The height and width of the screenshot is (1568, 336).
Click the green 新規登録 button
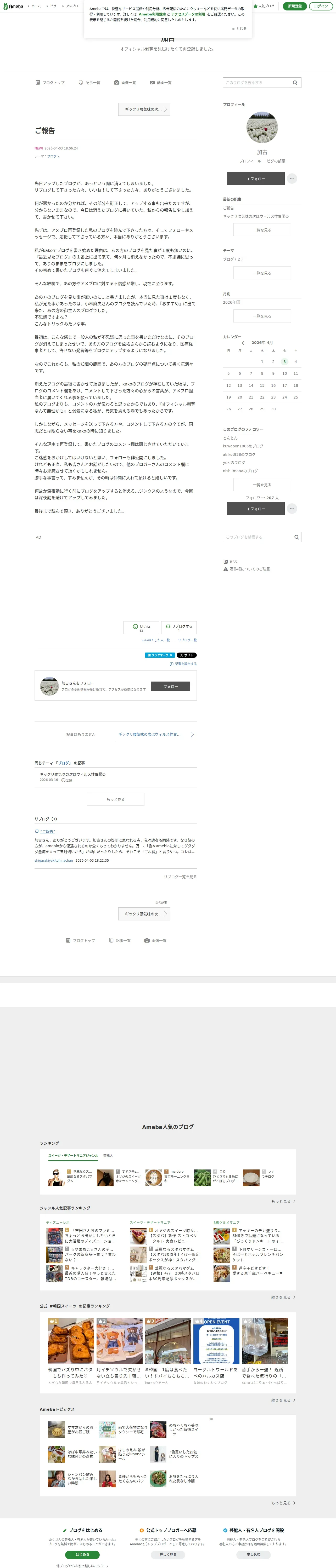pyautogui.click(x=295, y=6)
